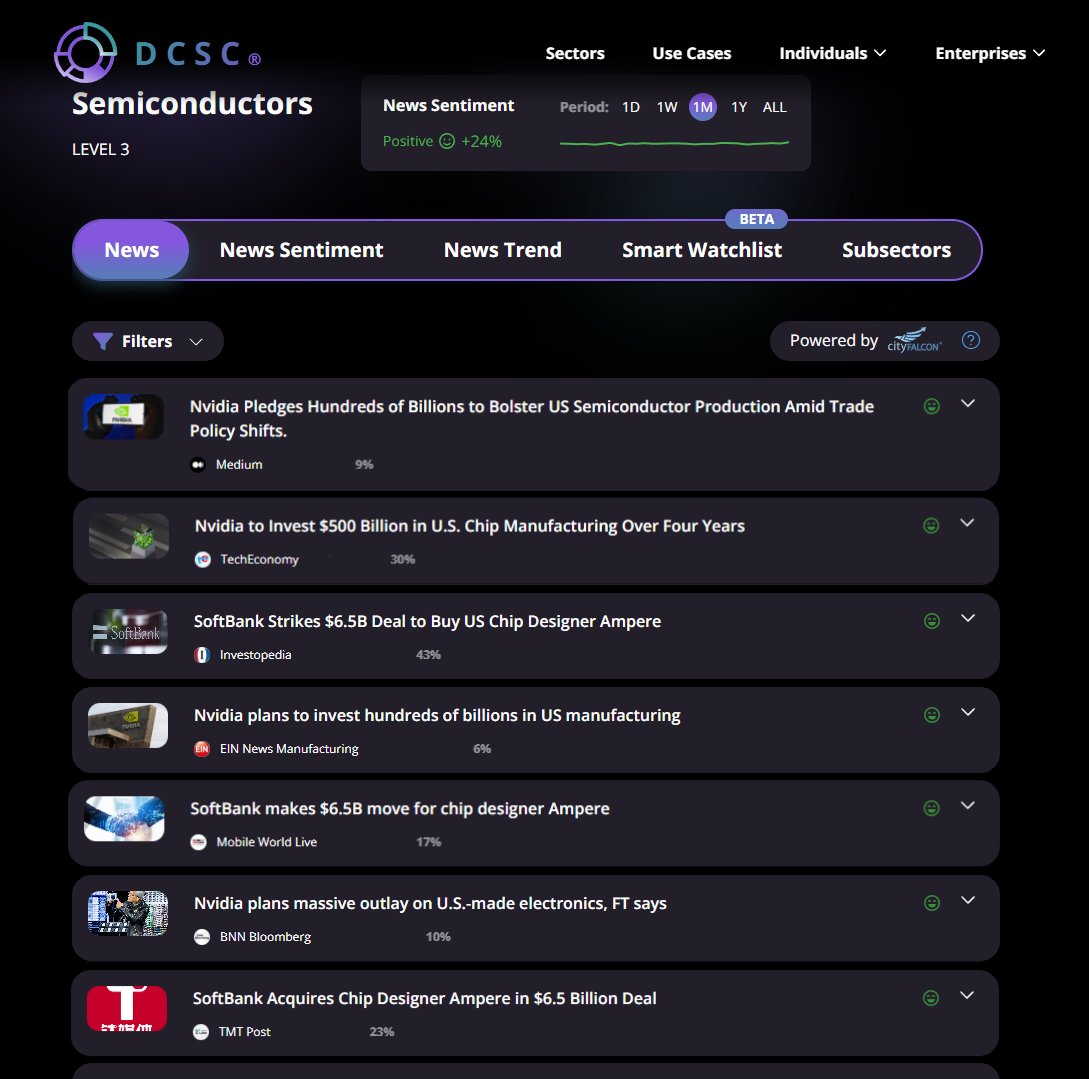Click smiley icon on SoftBank Strikes article

(x=931, y=621)
